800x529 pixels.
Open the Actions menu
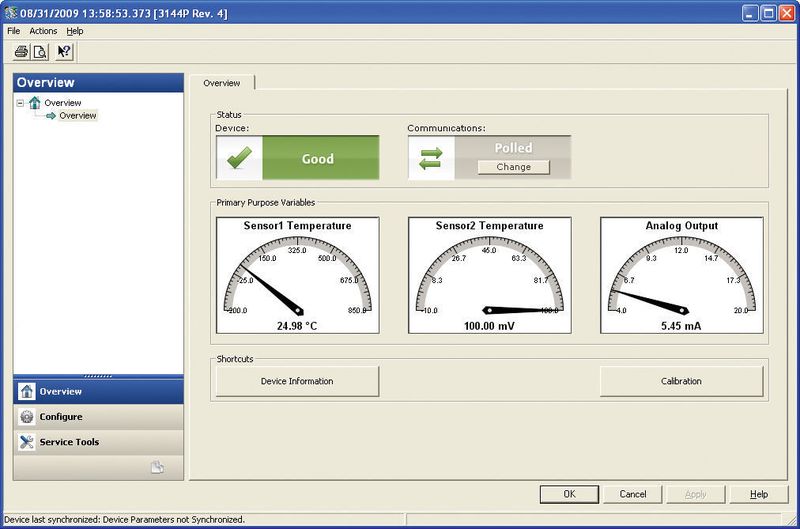(x=43, y=31)
